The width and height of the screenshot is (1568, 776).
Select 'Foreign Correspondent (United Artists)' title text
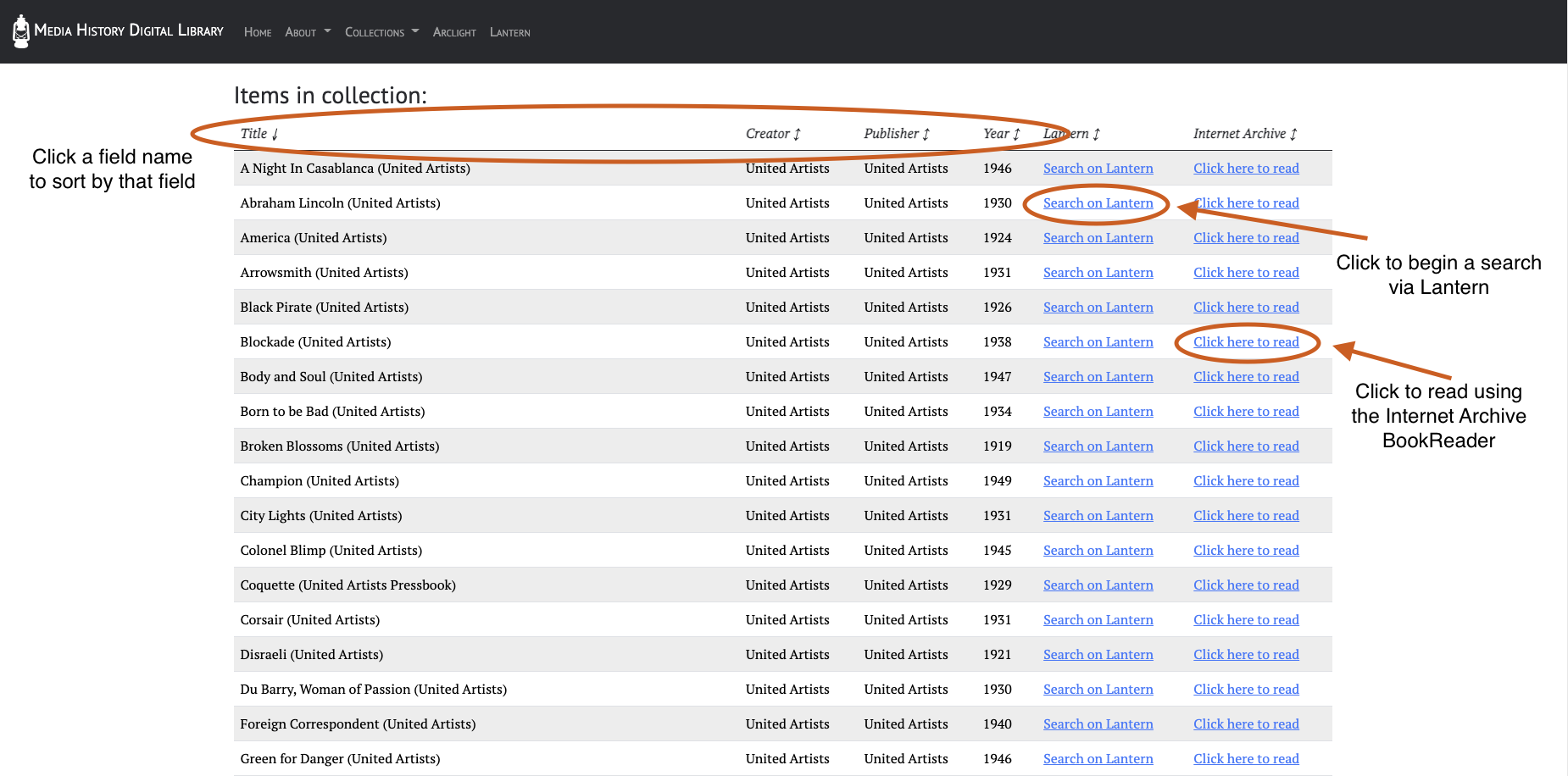[358, 724]
